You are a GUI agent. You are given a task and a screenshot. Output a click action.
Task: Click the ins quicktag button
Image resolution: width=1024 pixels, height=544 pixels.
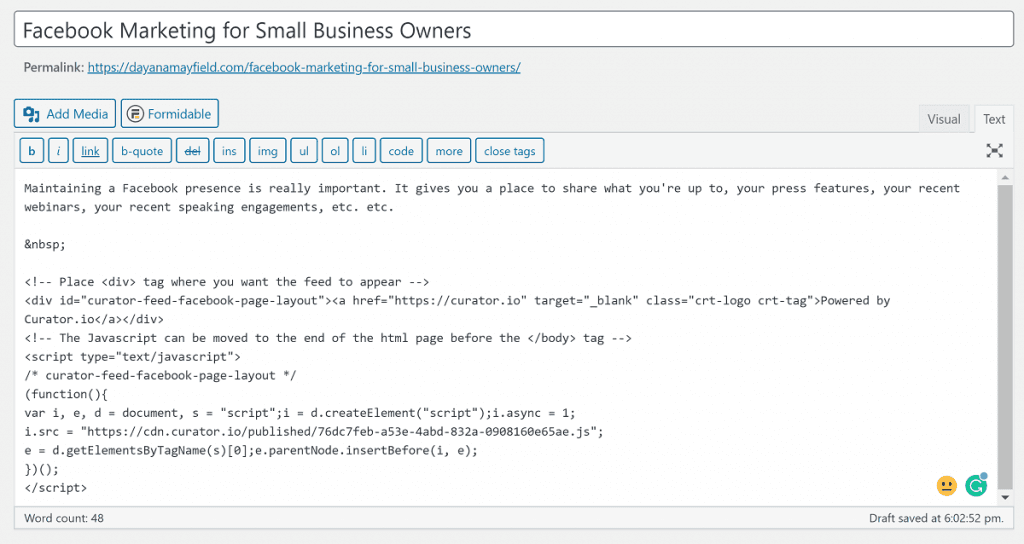coord(229,151)
